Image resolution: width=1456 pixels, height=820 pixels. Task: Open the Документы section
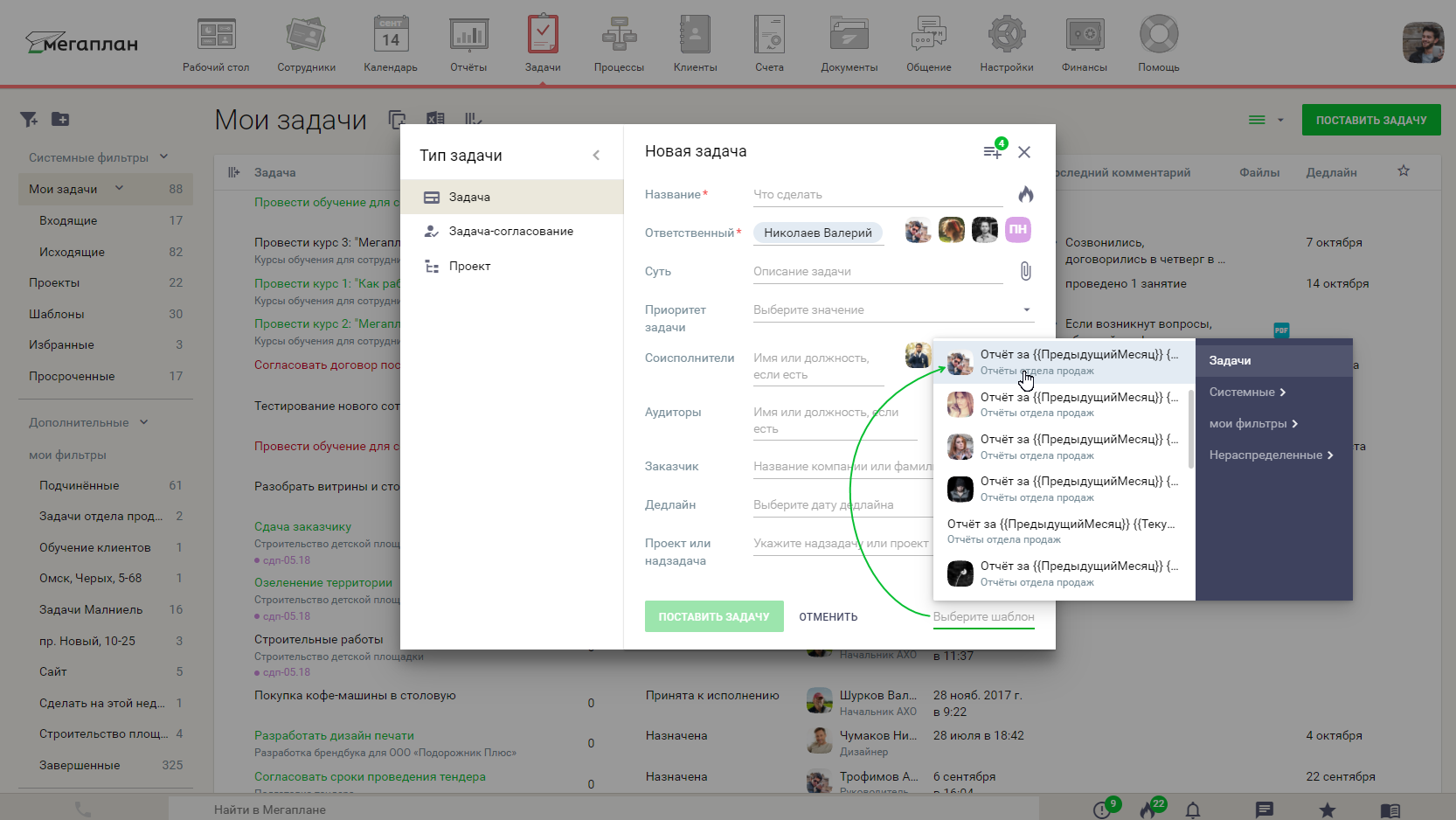pyautogui.click(x=849, y=44)
